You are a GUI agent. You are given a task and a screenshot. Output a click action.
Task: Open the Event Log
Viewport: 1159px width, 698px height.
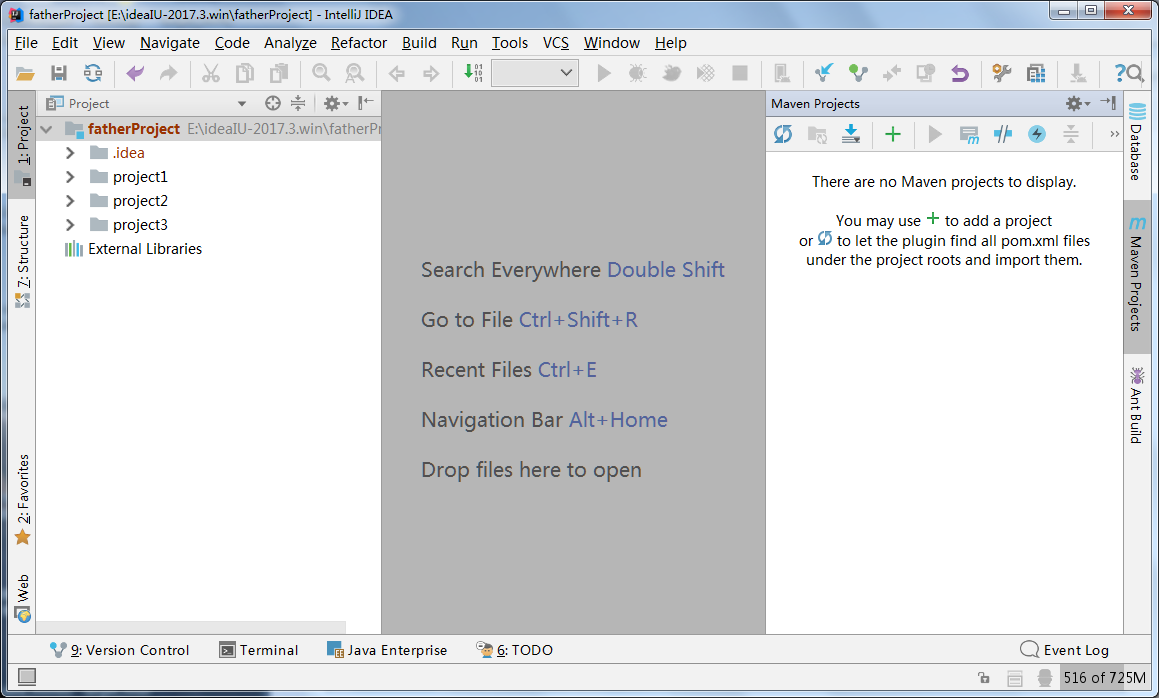pyautogui.click(x=1064, y=650)
